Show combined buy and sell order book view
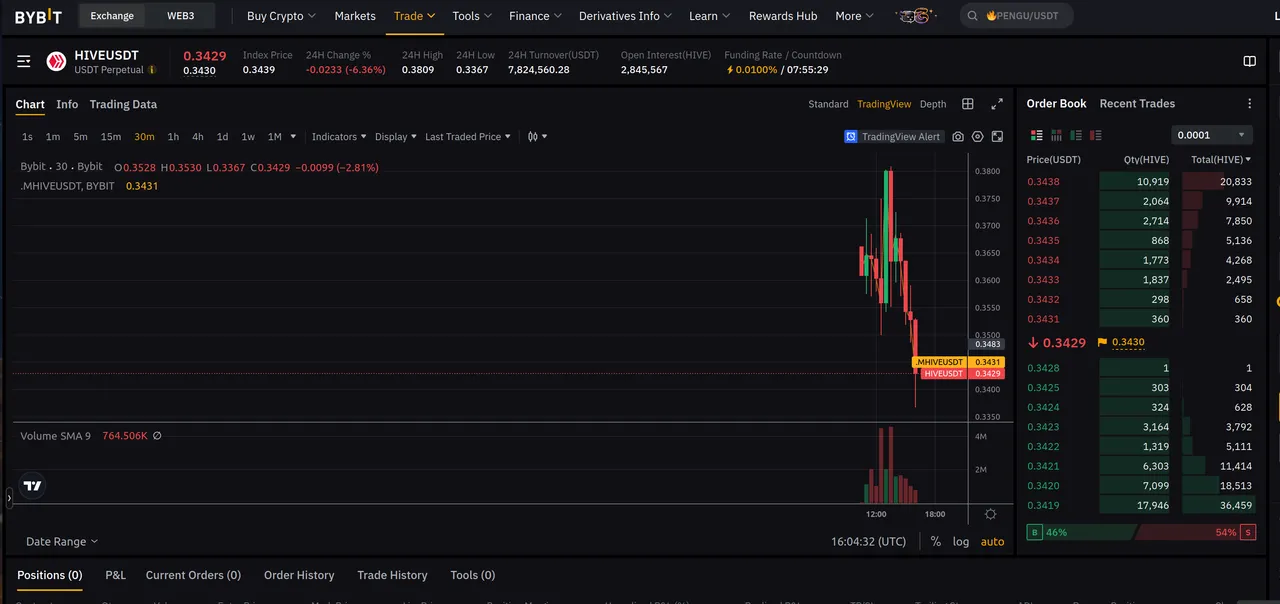This screenshot has width=1280, height=604. (x=1037, y=135)
